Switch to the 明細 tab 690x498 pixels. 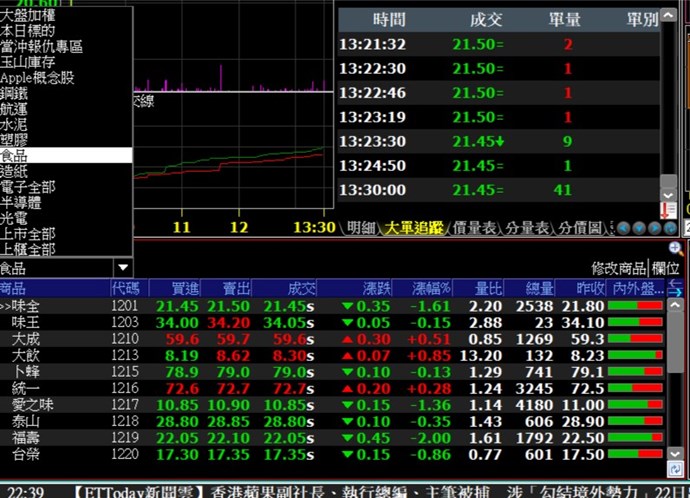click(360, 228)
